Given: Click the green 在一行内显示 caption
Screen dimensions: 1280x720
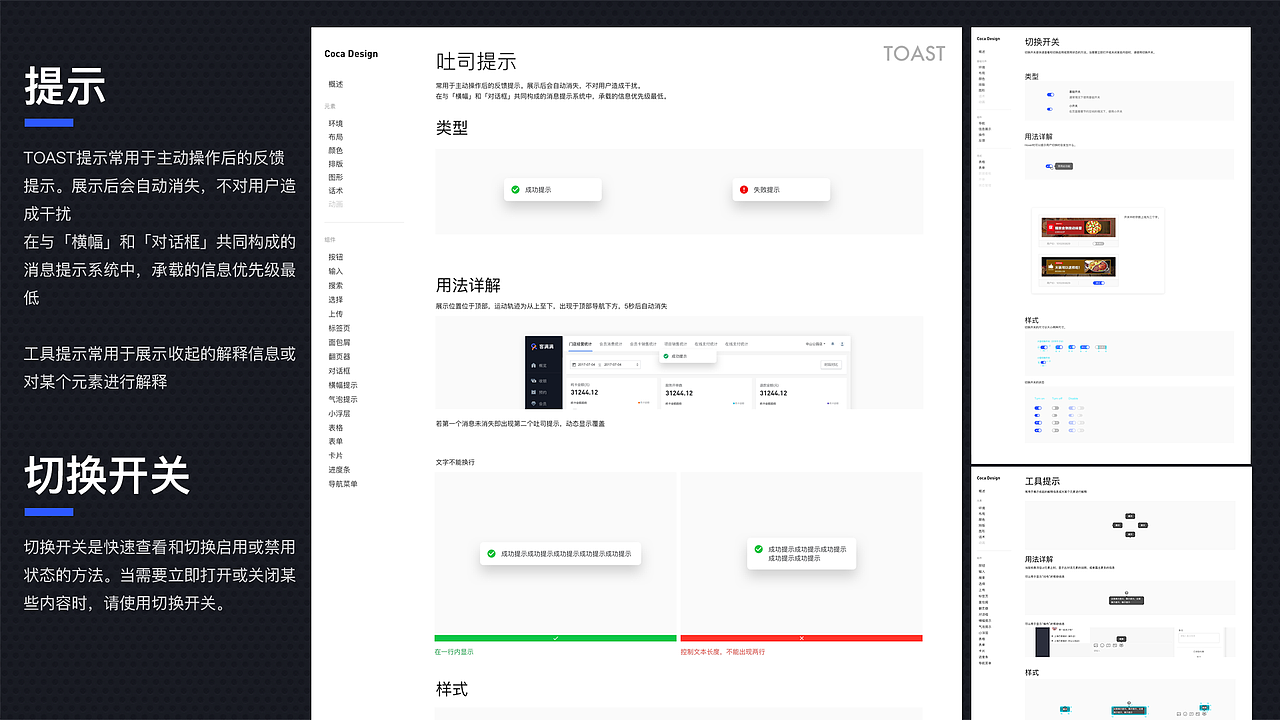Looking at the screenshot, I should (454, 652).
